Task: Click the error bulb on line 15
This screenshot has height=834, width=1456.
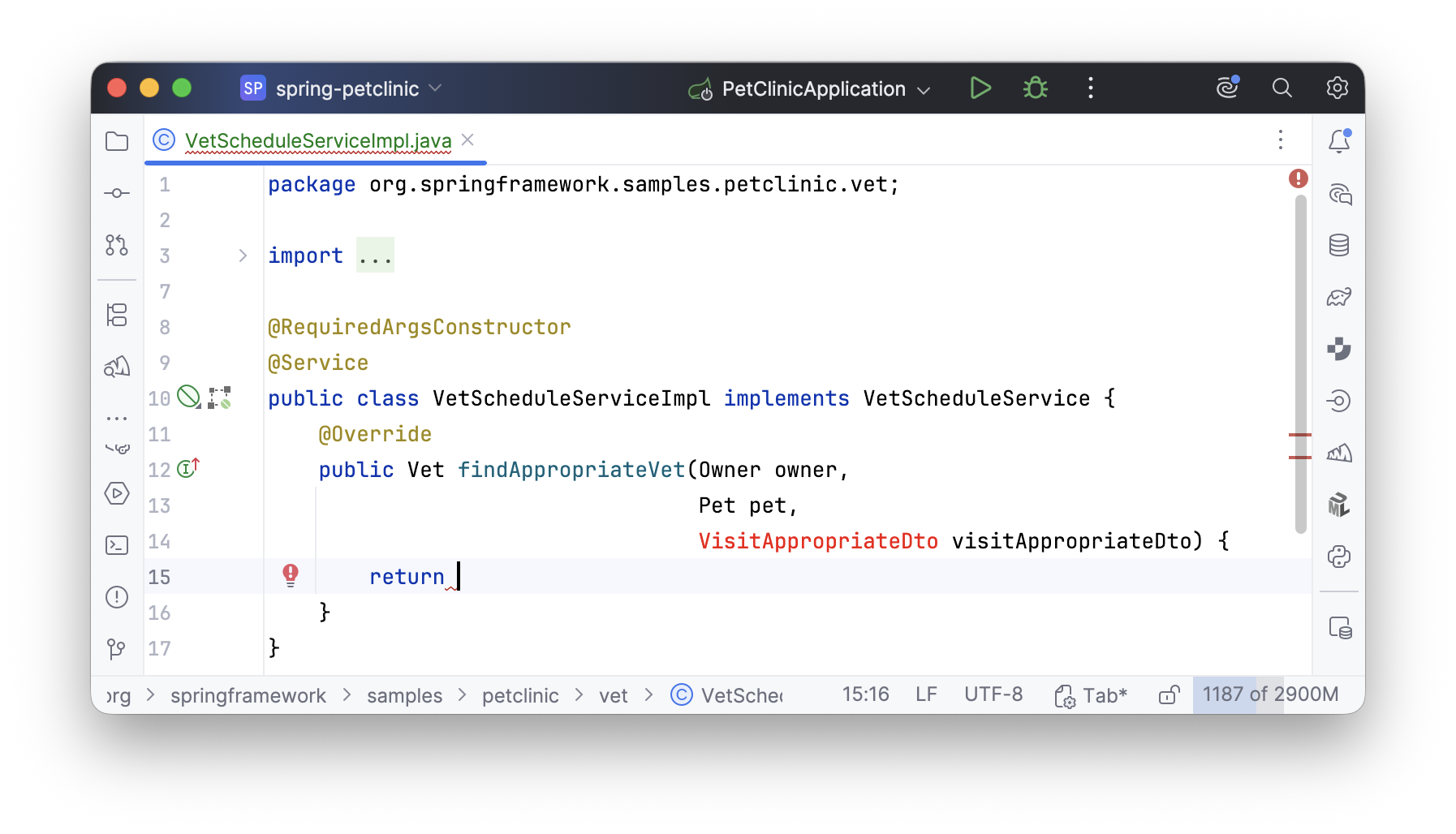Action: (291, 576)
